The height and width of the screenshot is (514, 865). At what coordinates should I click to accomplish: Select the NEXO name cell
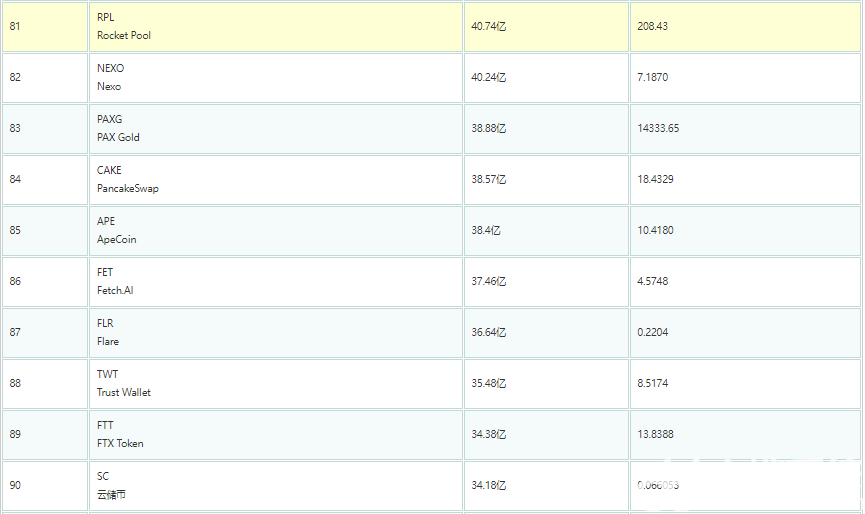(x=110, y=77)
